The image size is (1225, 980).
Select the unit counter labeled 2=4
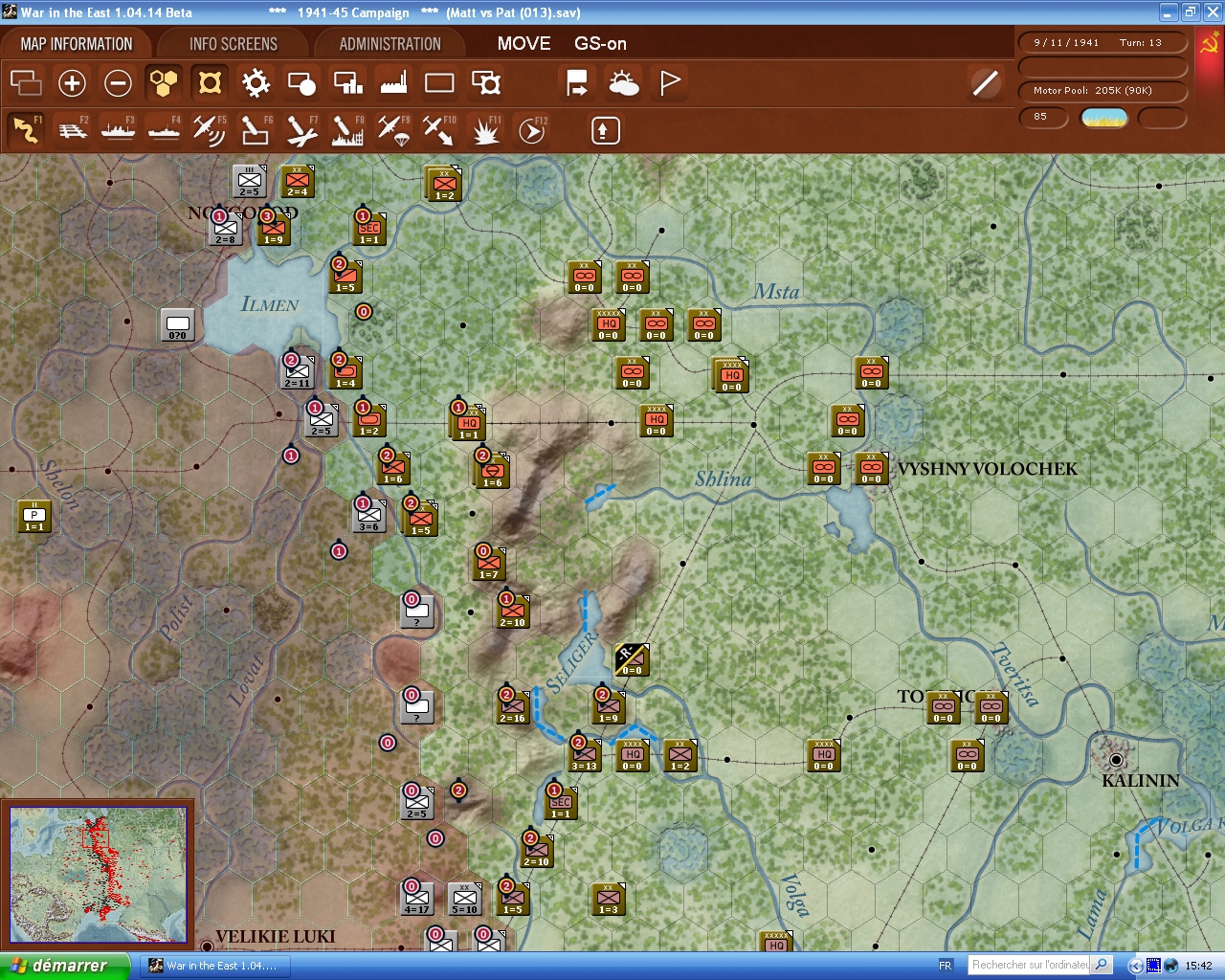(x=297, y=181)
